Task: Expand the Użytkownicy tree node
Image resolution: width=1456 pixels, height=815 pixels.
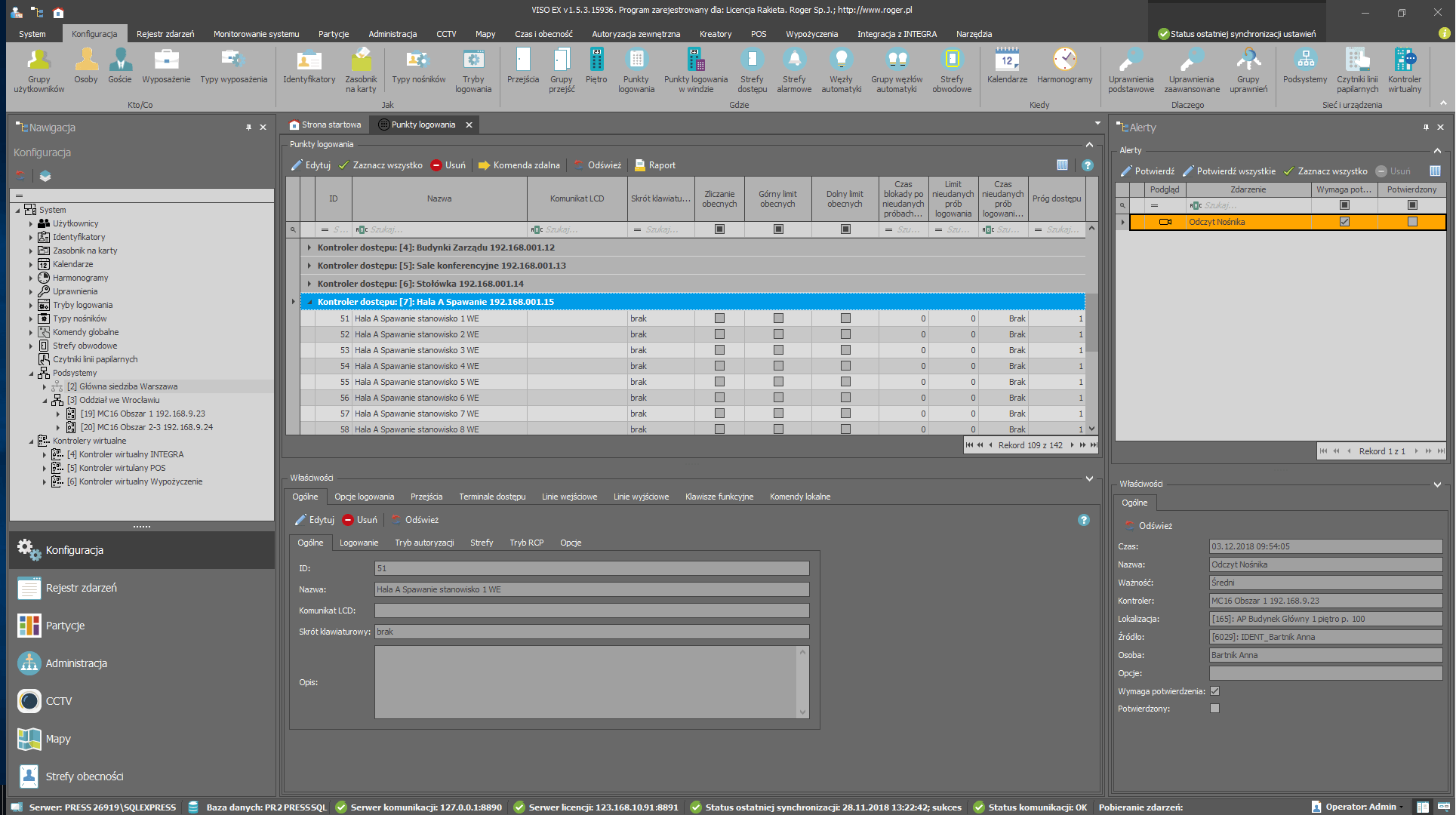Action: (31, 223)
